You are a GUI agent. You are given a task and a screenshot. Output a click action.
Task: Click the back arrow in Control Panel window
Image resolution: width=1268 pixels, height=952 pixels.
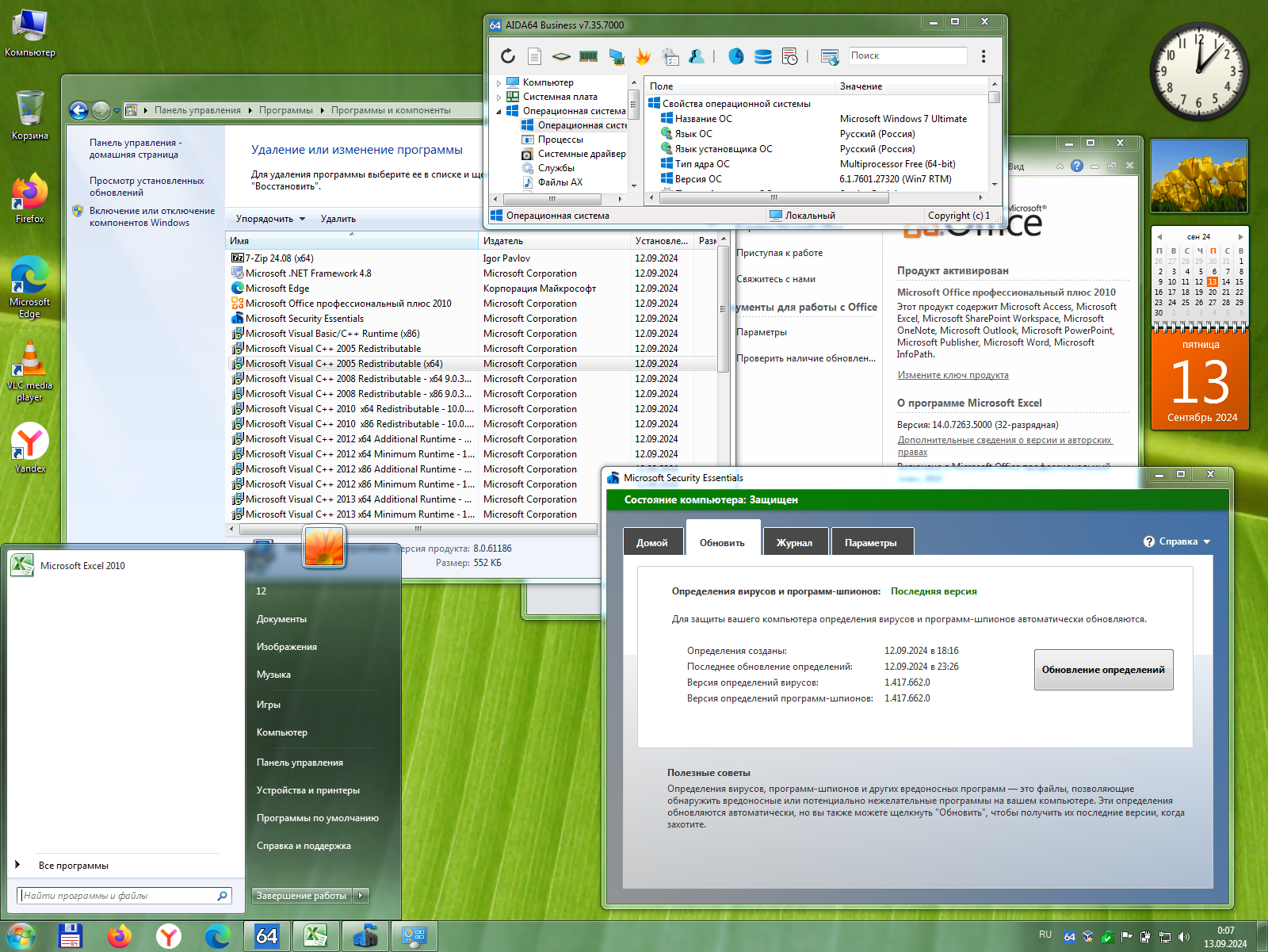click(78, 110)
